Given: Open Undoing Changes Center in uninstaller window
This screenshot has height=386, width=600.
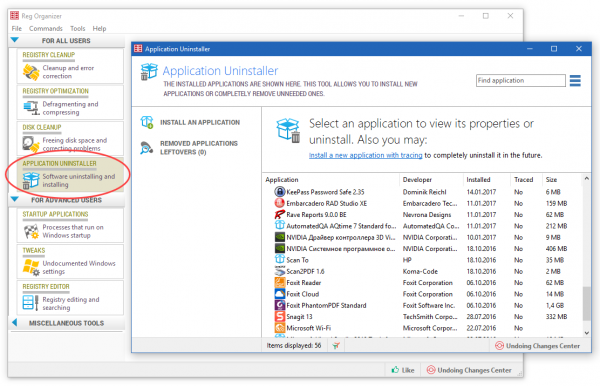Looking at the screenshot, I should click(x=537, y=346).
